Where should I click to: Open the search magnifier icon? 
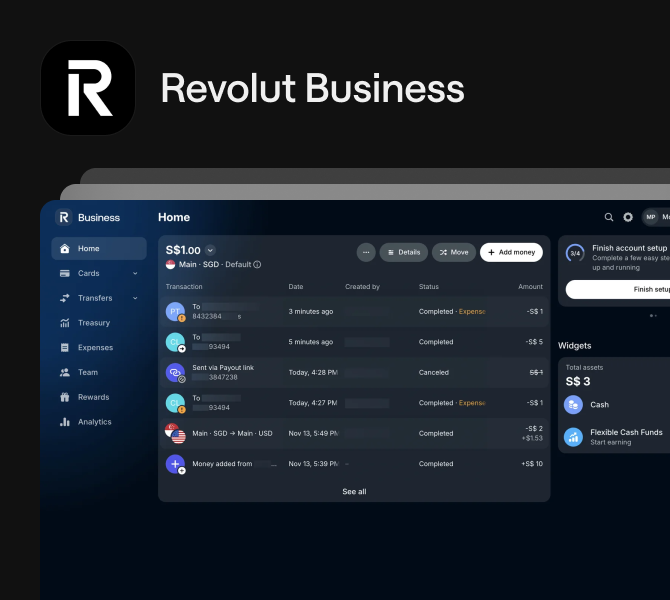(x=609, y=217)
